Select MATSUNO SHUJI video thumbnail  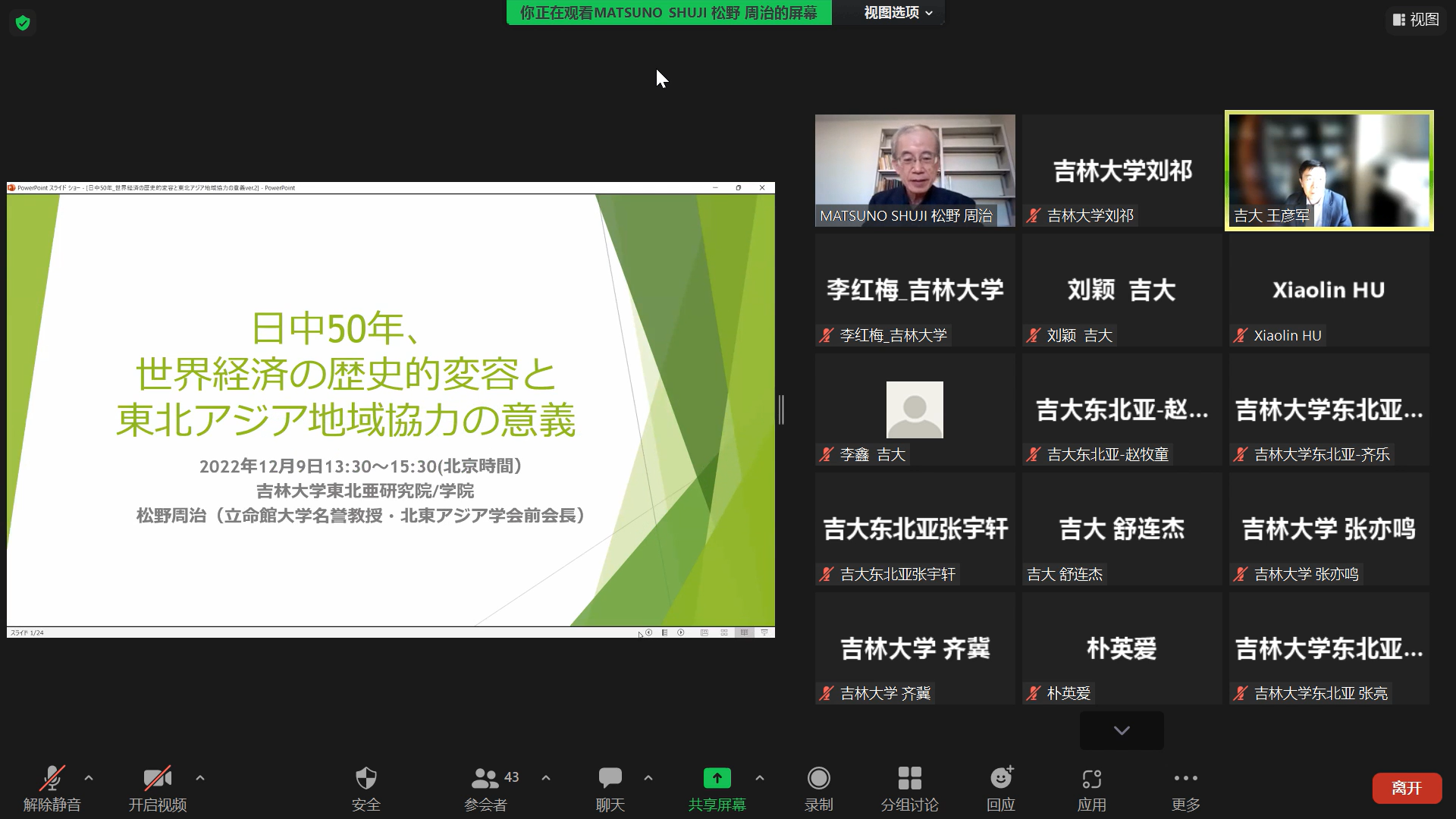[915, 170]
